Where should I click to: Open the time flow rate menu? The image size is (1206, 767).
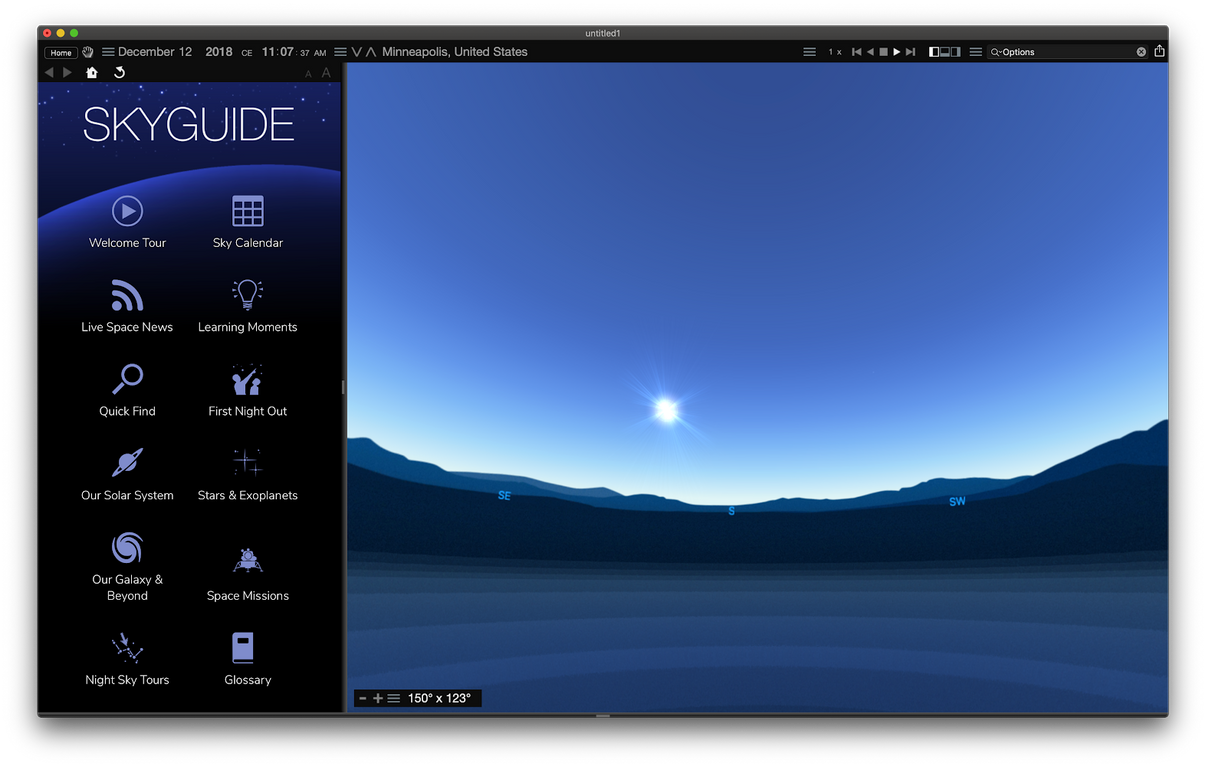pyautogui.click(x=809, y=52)
